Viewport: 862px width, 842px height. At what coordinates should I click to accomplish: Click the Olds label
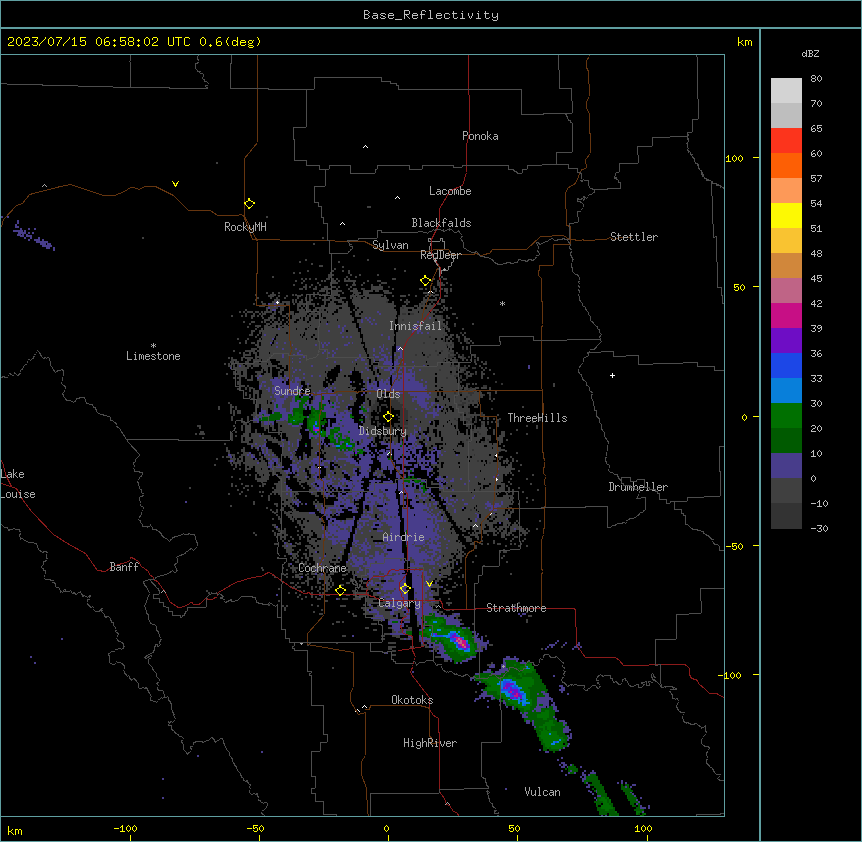388,394
